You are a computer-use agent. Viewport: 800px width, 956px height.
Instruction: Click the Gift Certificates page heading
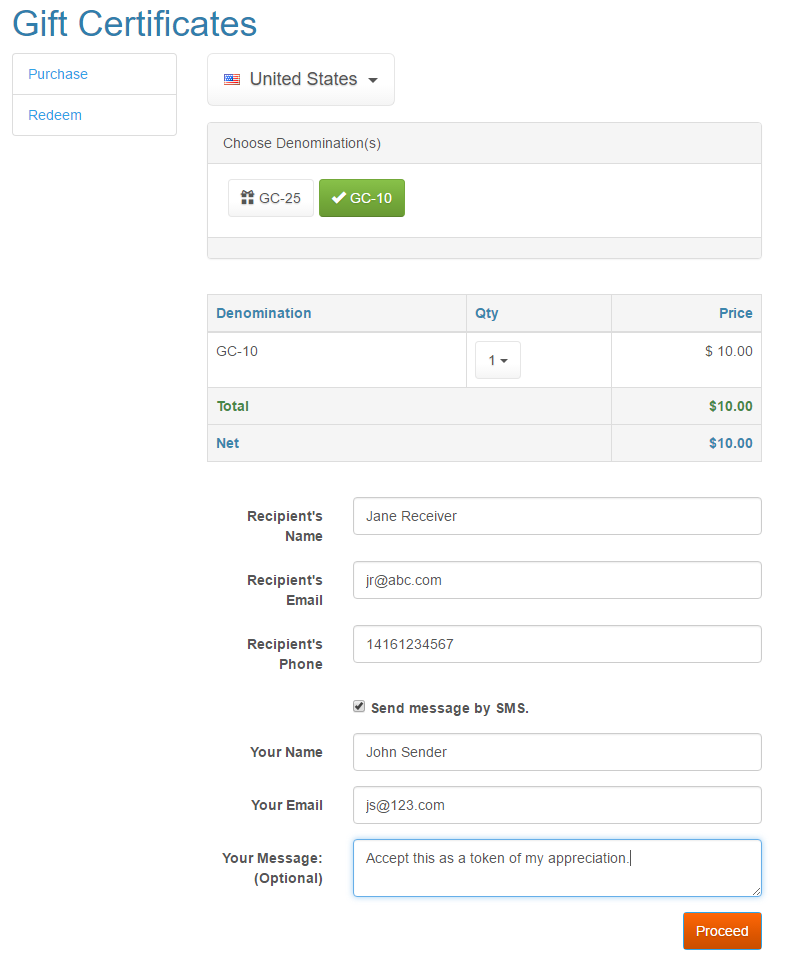tap(135, 24)
